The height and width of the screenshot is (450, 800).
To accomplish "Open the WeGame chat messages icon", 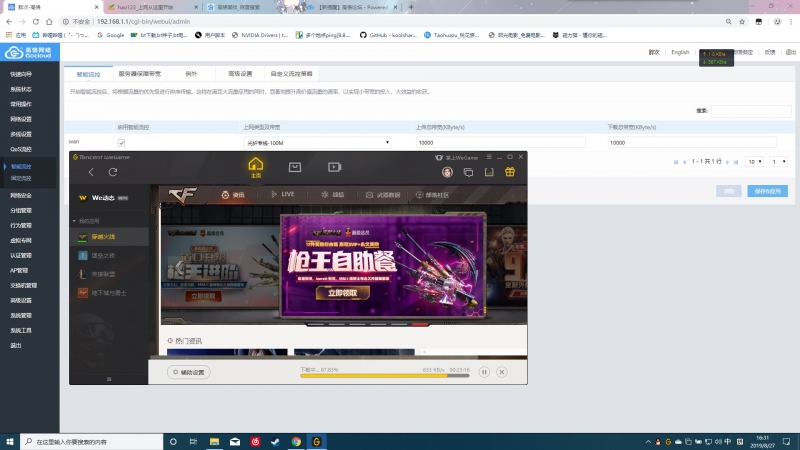I will (468, 172).
